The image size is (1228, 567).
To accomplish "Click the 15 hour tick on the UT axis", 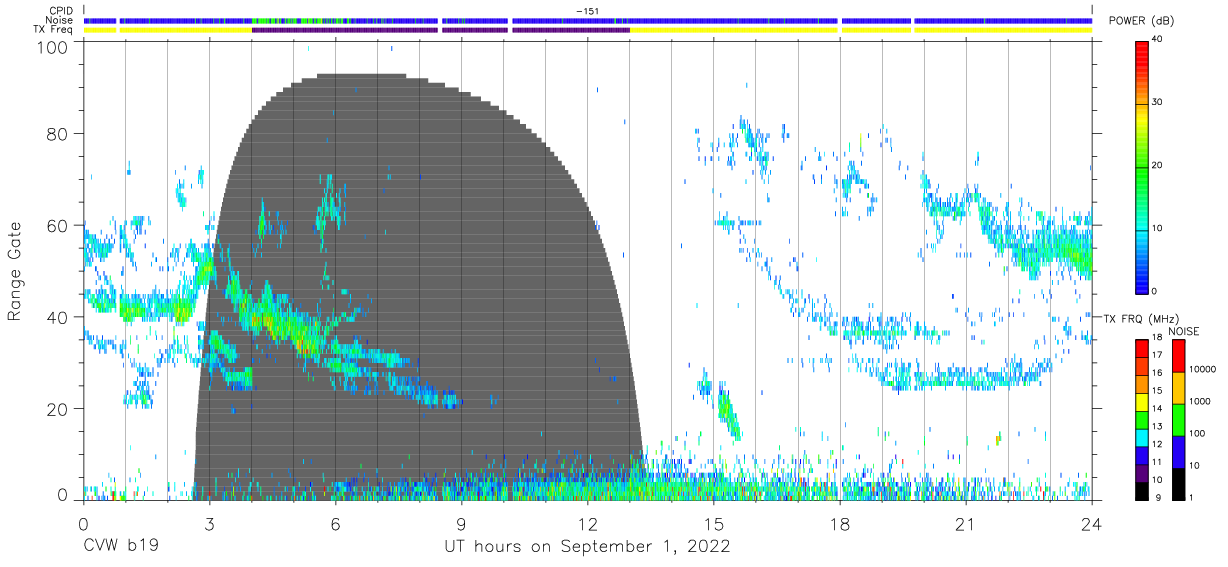I will point(713,523).
